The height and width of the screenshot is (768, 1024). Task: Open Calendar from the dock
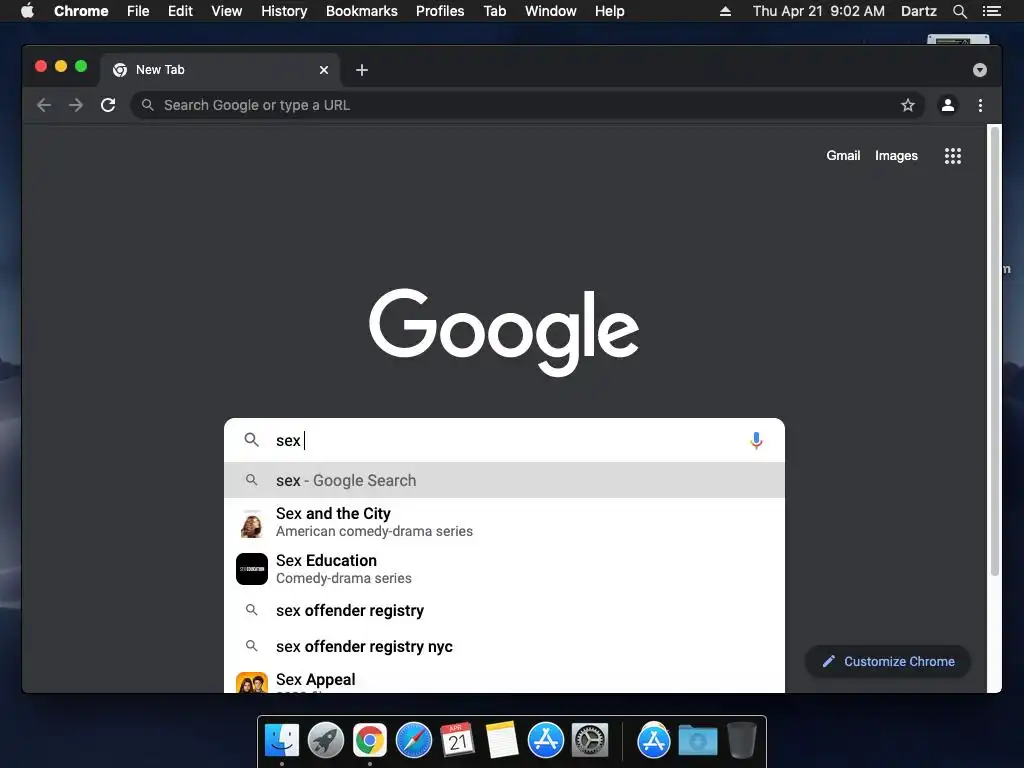(457, 741)
